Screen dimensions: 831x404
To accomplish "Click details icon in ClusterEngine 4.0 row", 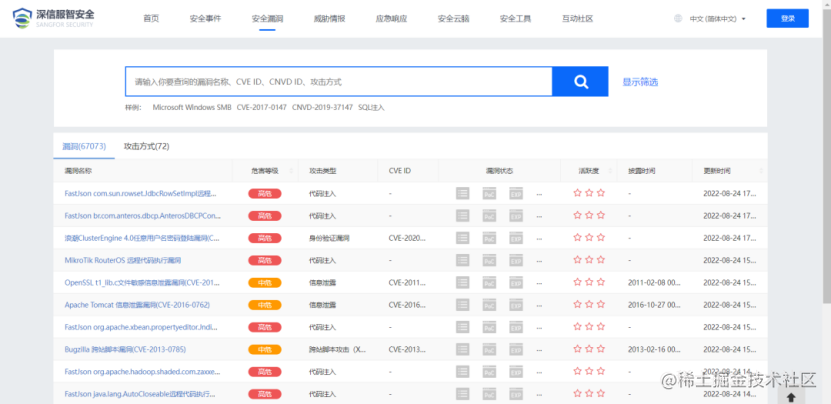I will [463, 238].
